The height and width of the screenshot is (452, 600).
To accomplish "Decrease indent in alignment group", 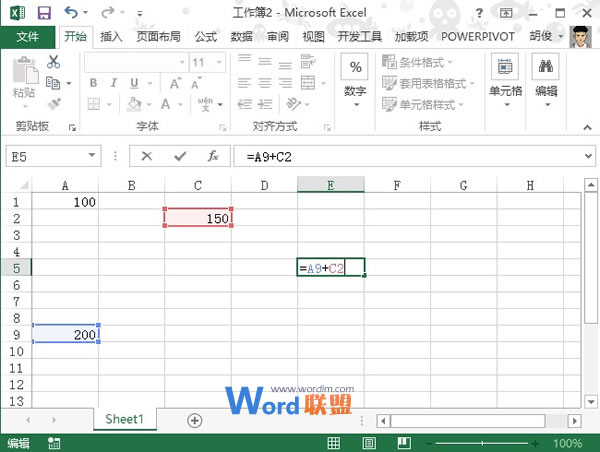I will 244,104.
